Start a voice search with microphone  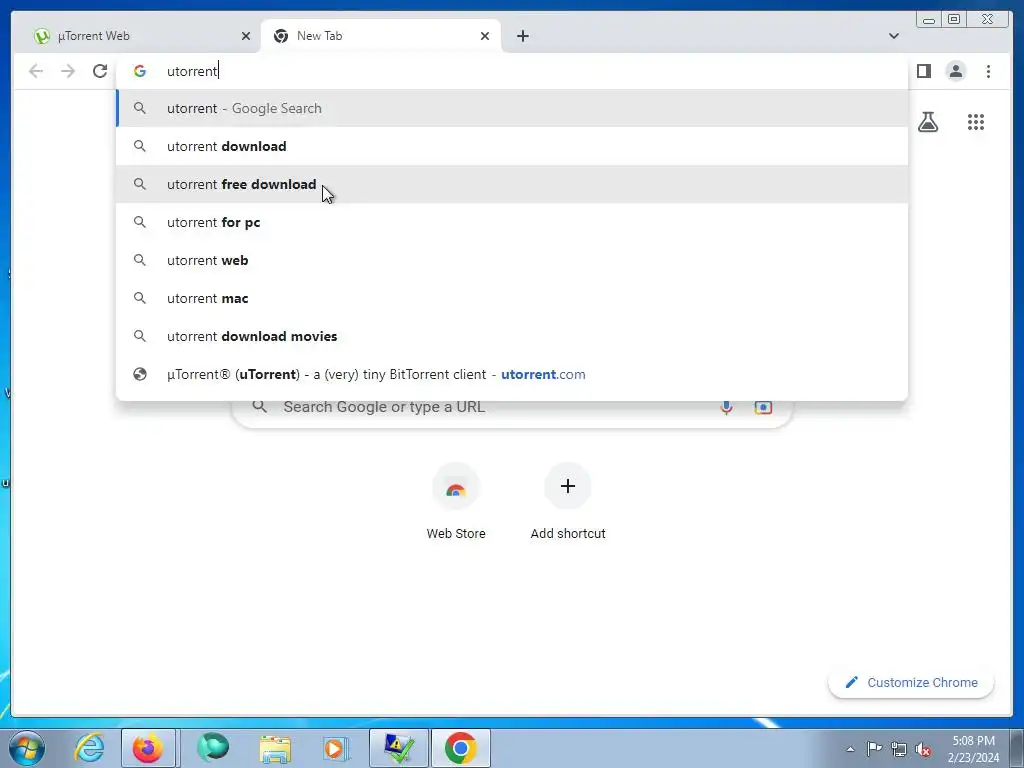(726, 407)
